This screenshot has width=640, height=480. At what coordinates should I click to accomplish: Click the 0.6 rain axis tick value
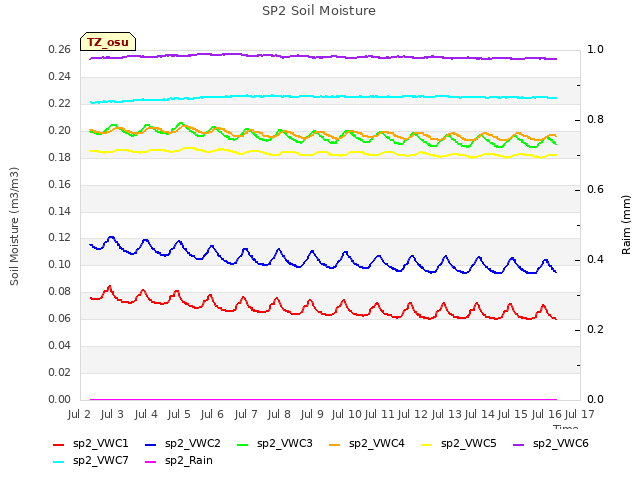(x=595, y=189)
